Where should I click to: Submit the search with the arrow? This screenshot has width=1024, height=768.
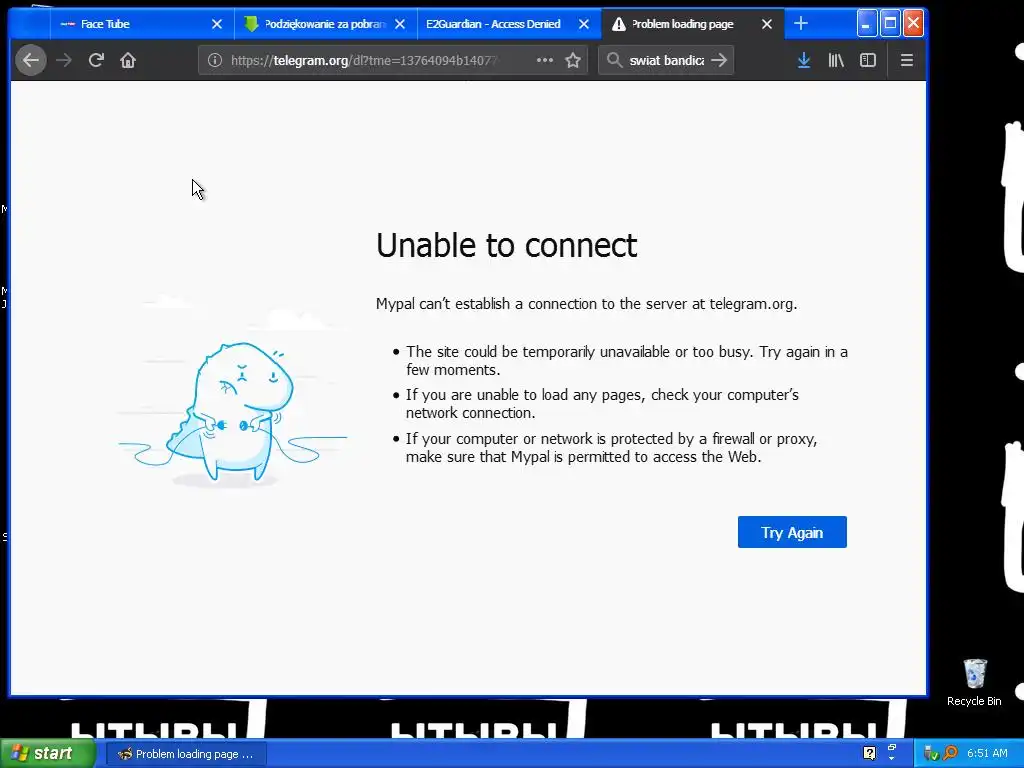(x=719, y=60)
